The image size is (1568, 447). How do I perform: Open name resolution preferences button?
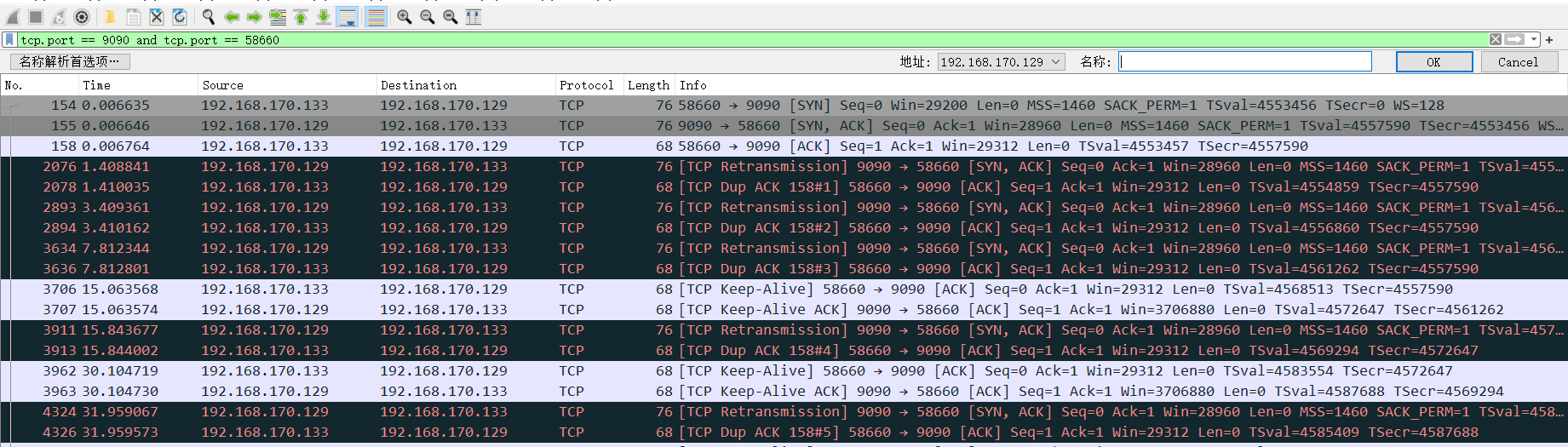pyautogui.click(x=70, y=61)
